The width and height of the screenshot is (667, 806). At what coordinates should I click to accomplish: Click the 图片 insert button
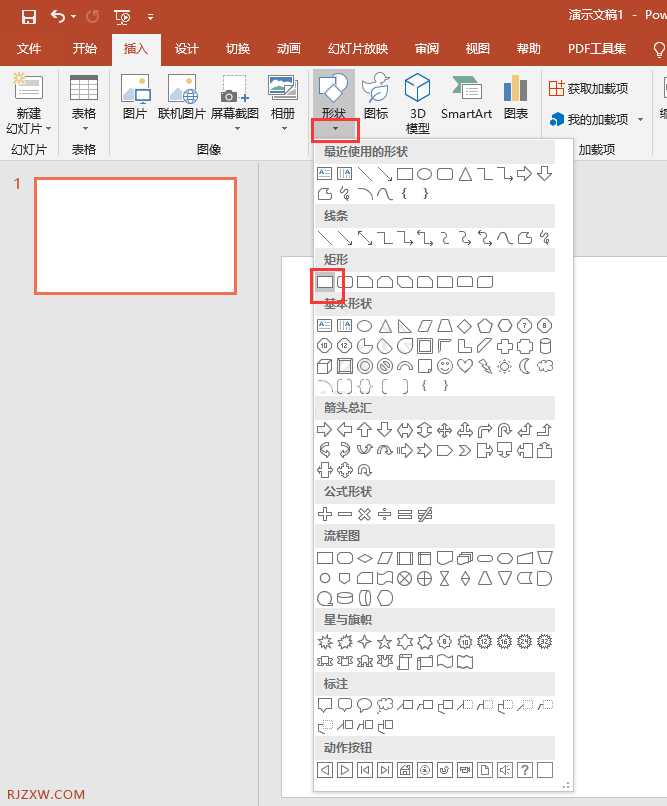coord(135,97)
